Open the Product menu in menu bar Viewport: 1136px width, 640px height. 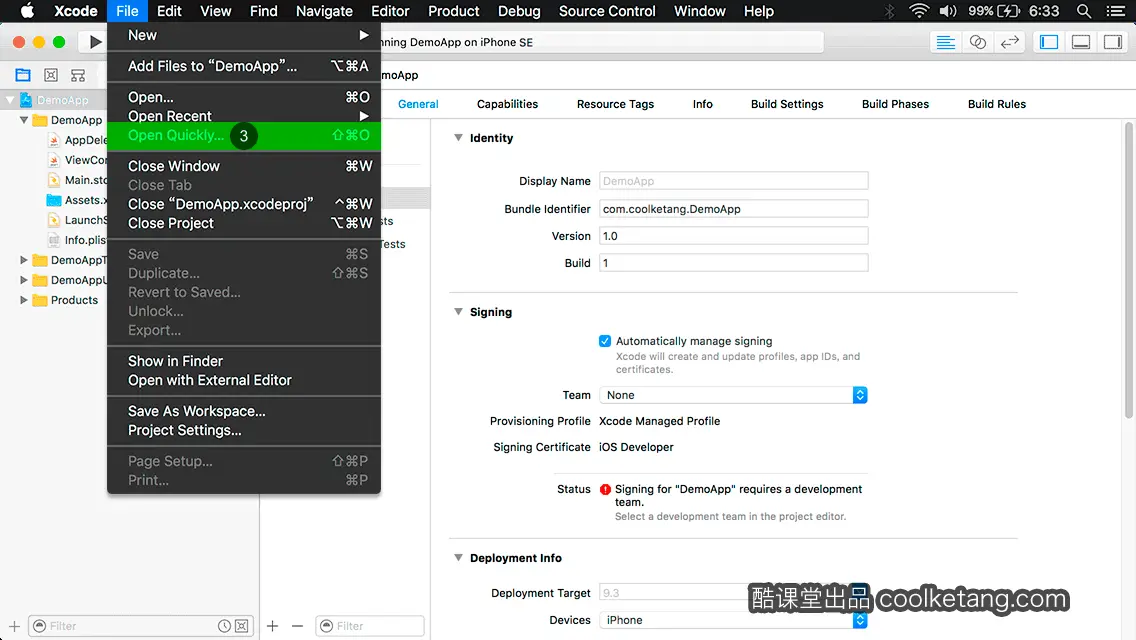[x=454, y=11]
